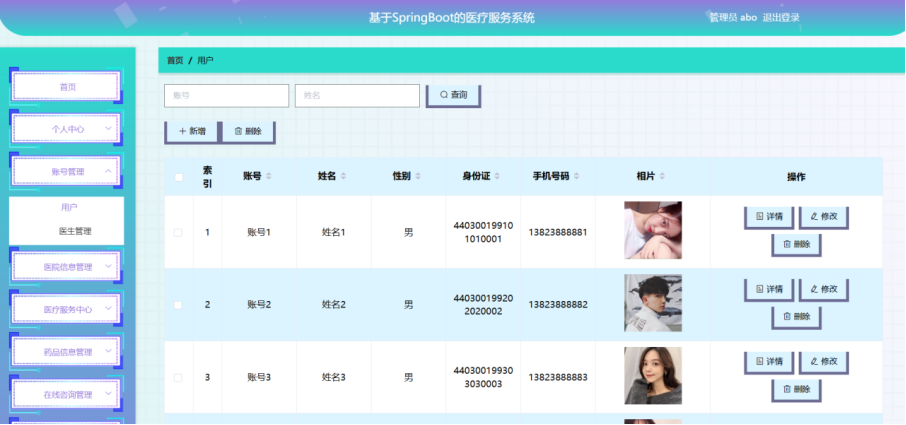Delete 账号2 row with 删除
The image size is (906, 425).
796,318
